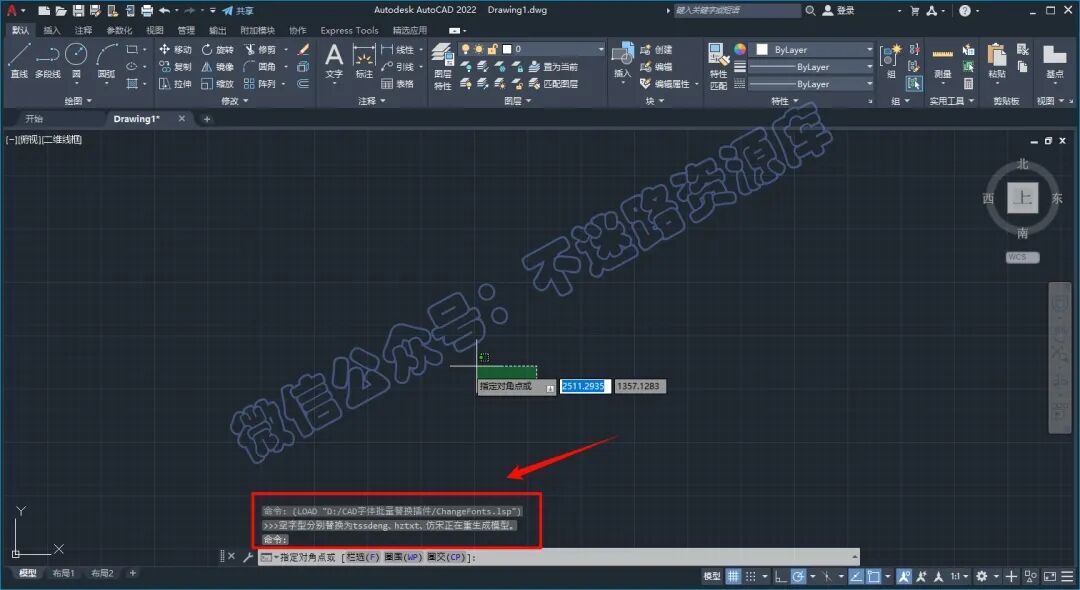Select the Arc (圆弧) draw tool
The height and width of the screenshot is (590, 1080).
(x=106, y=62)
